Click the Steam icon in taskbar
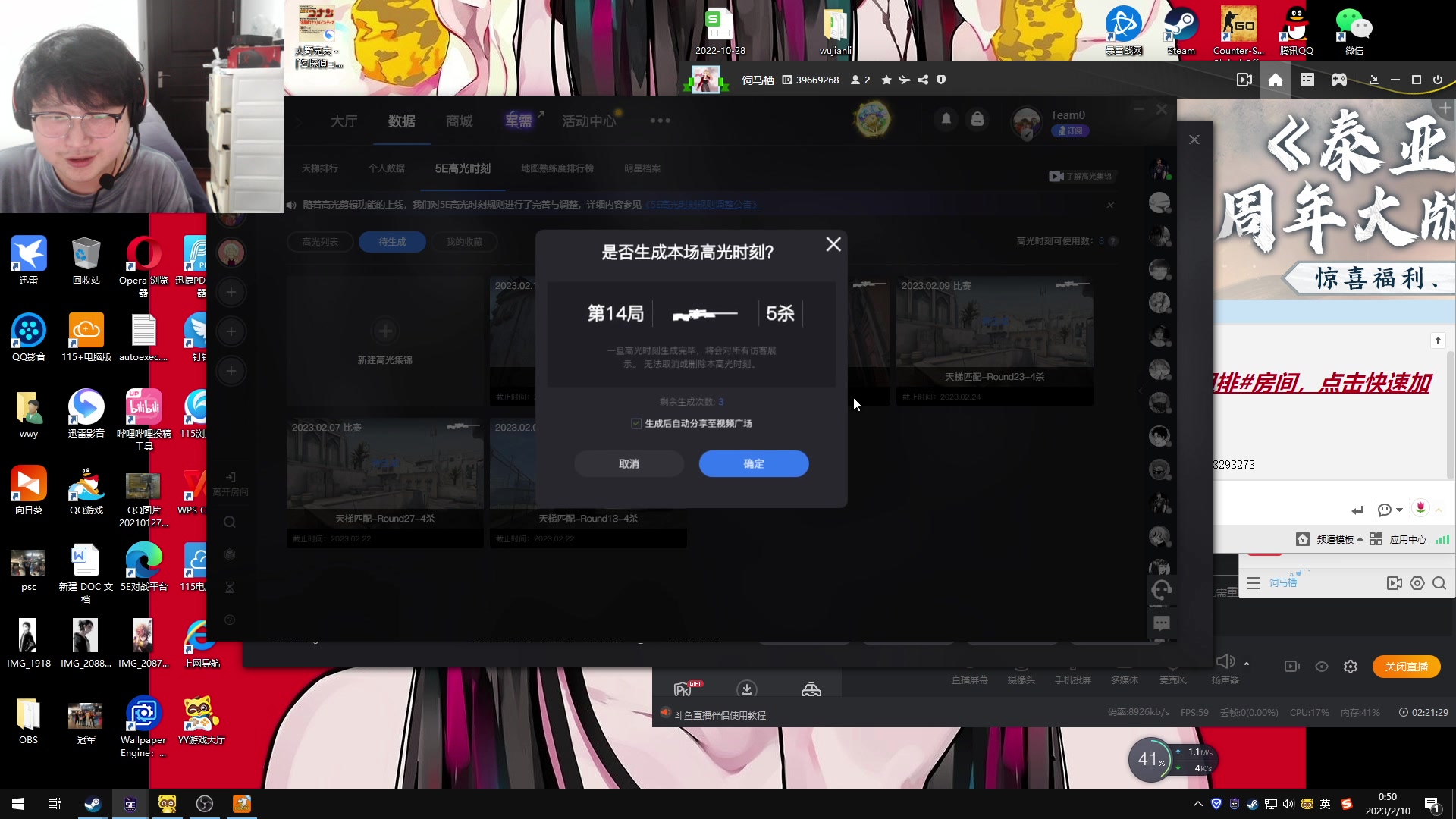Viewport: 1456px width, 819px height. [x=91, y=804]
